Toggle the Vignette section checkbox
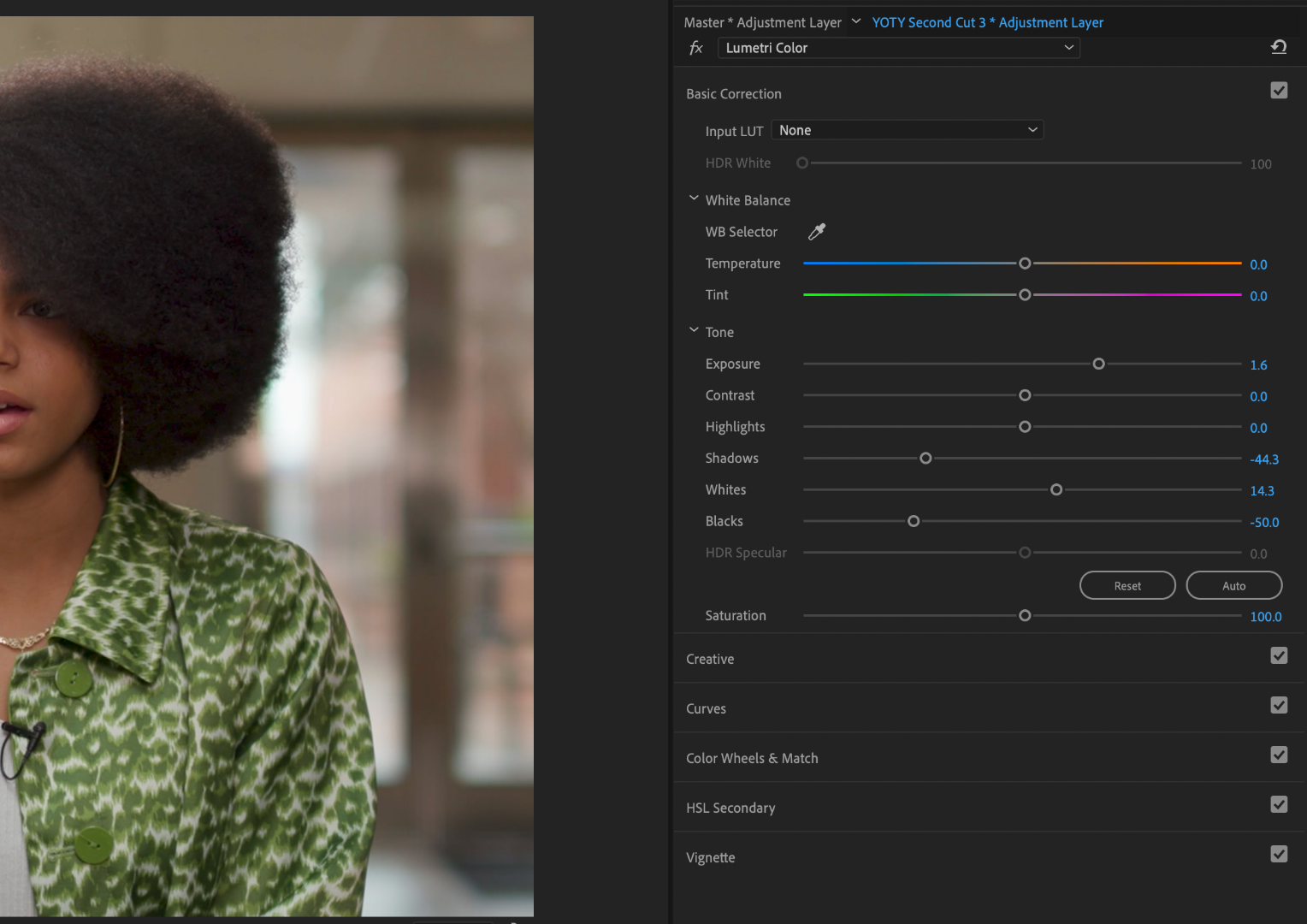The width and height of the screenshot is (1307, 924). coord(1279,854)
